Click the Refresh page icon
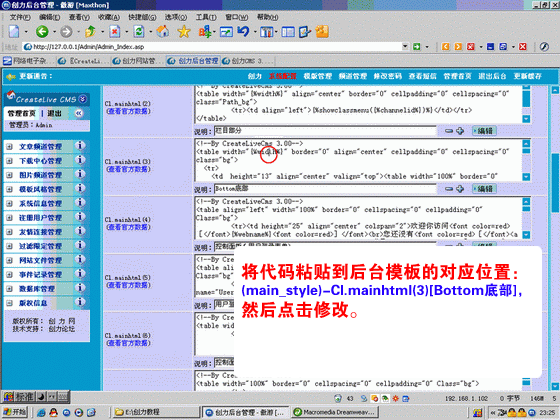This screenshot has width=560, height=420. click(139, 32)
